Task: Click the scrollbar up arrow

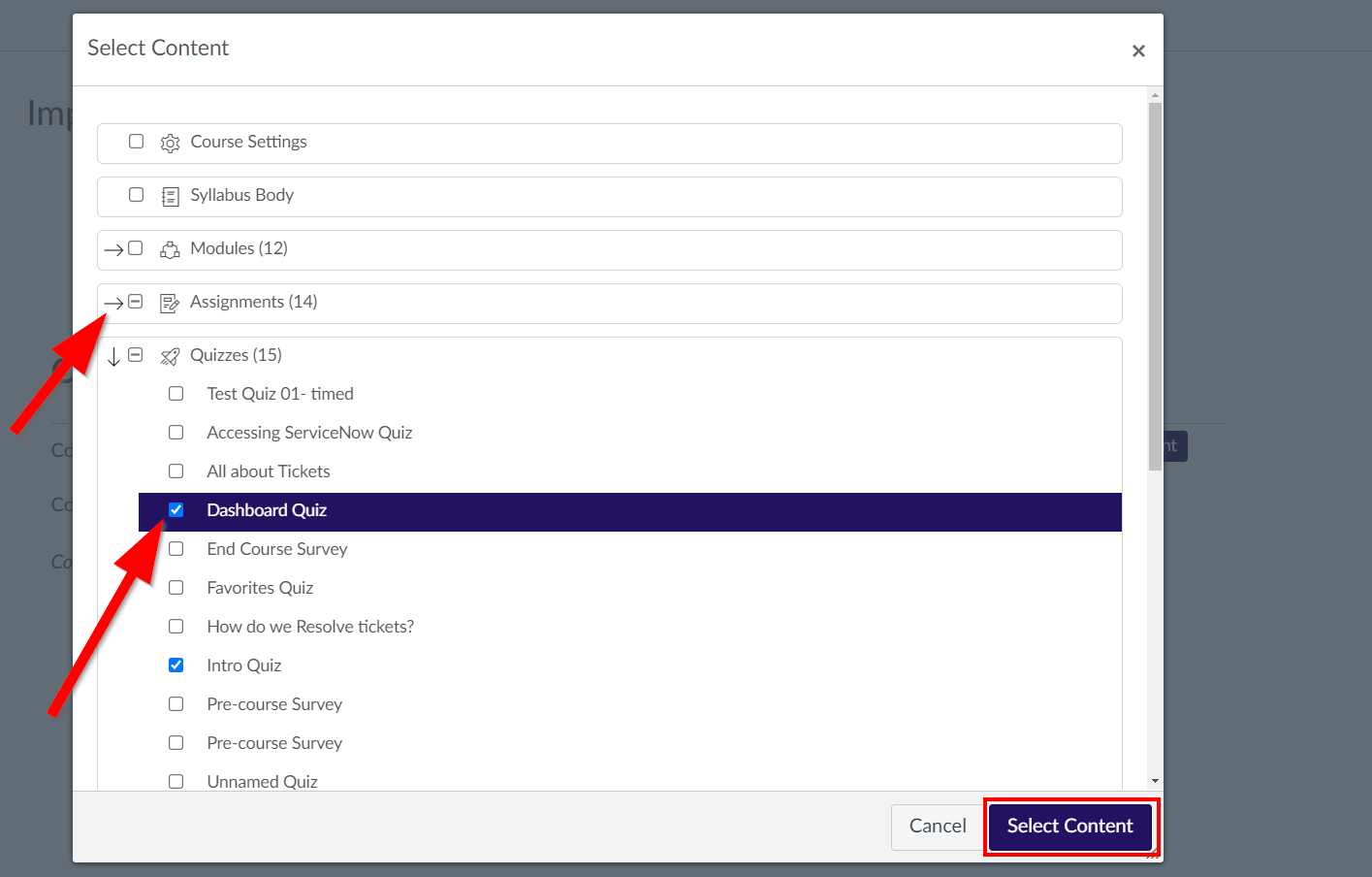Action: click(x=1154, y=95)
